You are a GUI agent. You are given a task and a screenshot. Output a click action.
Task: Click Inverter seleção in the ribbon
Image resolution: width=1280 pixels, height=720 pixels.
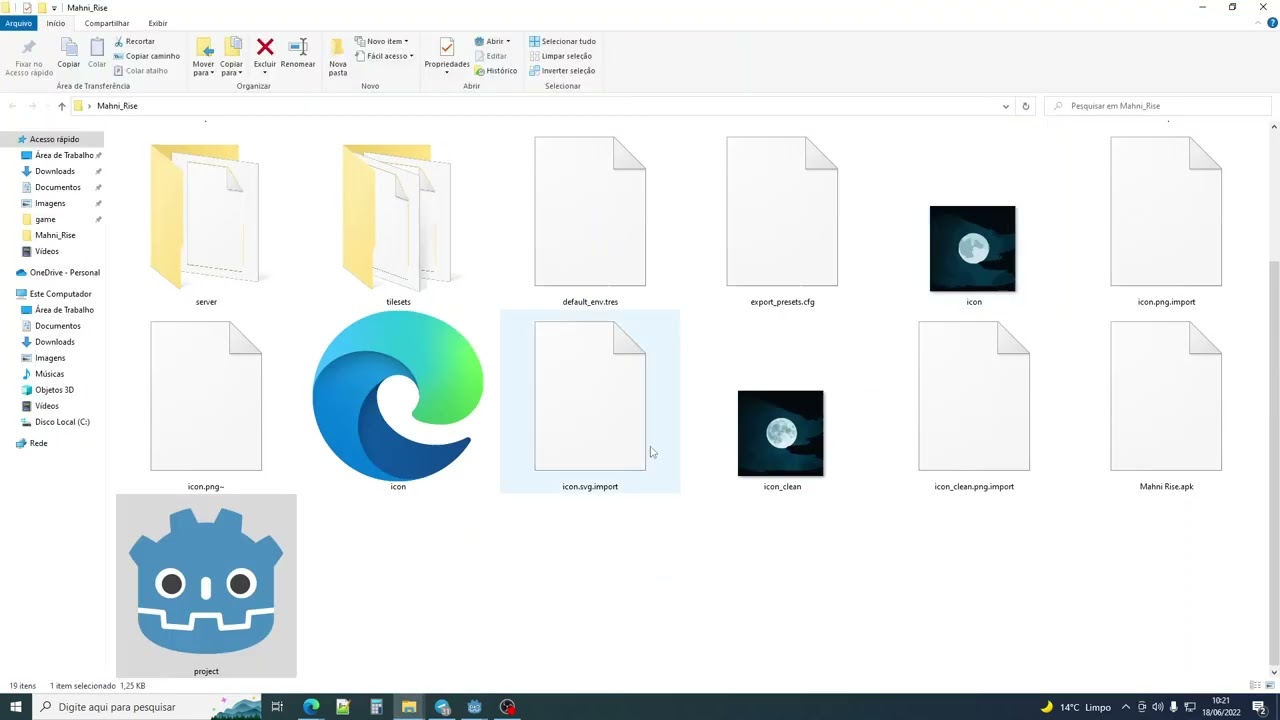point(562,70)
